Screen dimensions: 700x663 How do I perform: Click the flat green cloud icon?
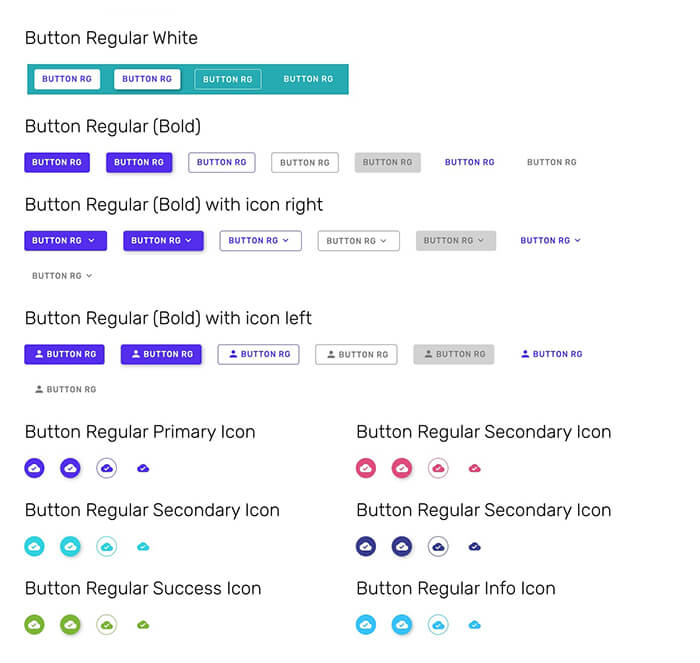click(143, 625)
